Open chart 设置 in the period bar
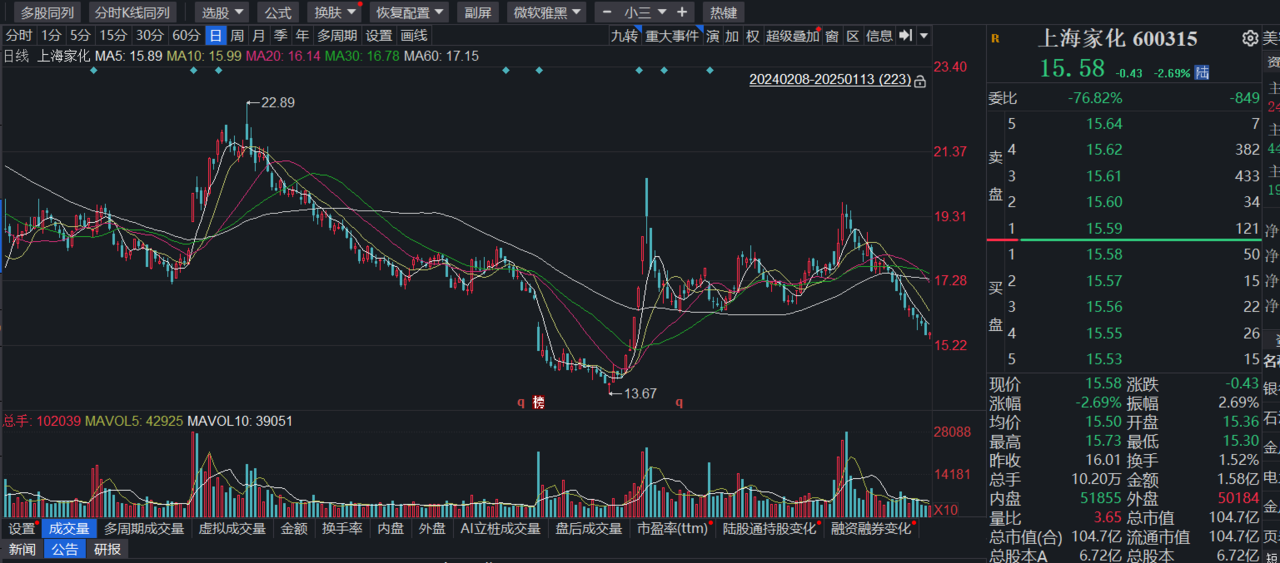 [x=379, y=36]
